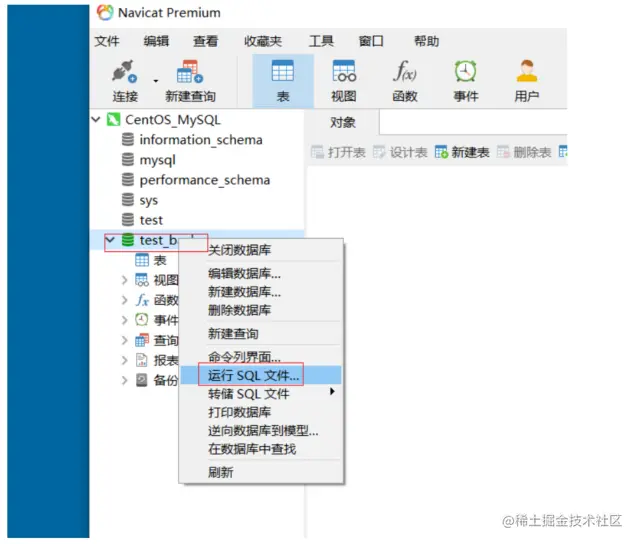Expand the 视图 tree node
Screen dimensions: 638x544
click(125, 280)
